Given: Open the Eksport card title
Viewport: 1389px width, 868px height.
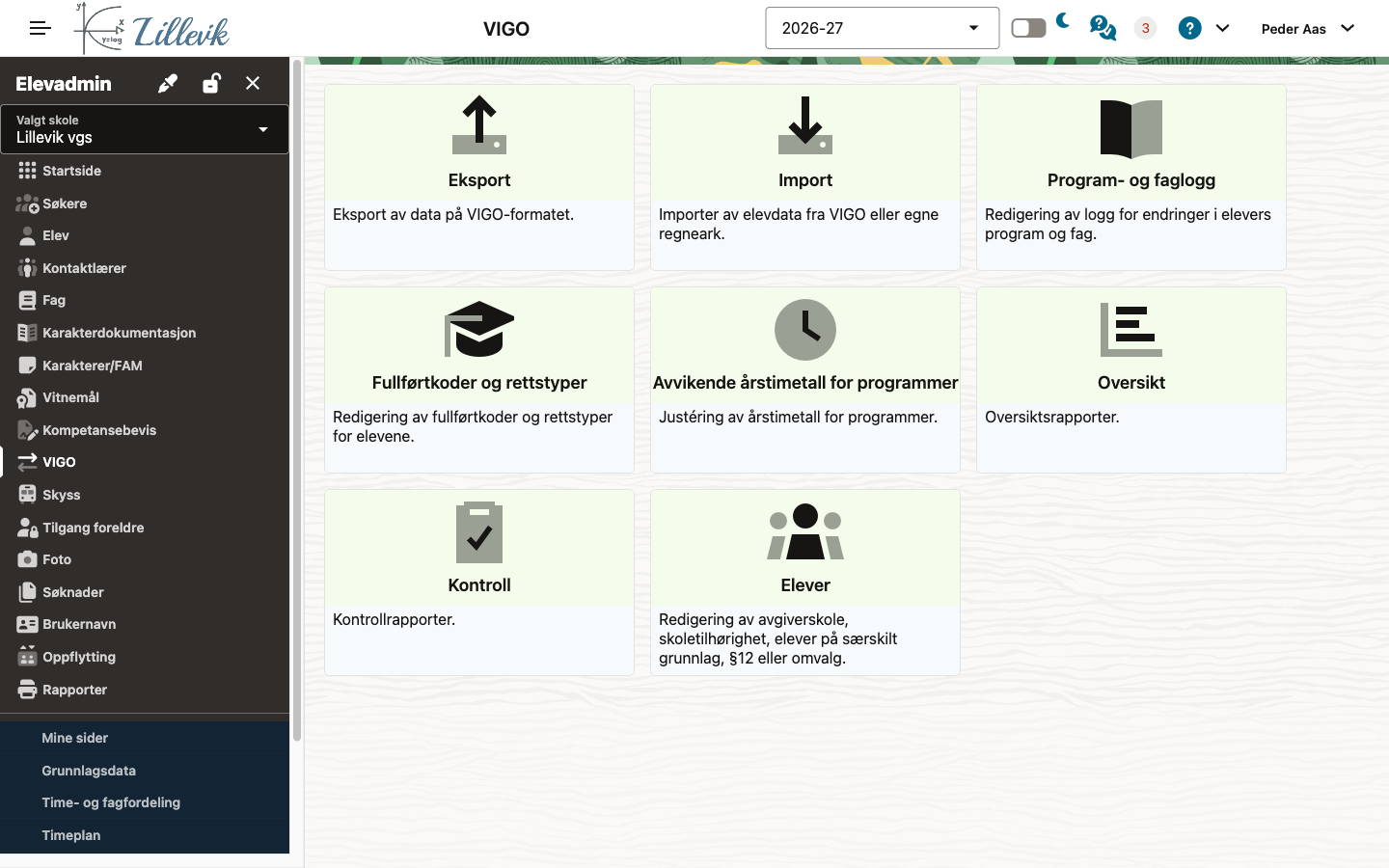Looking at the screenshot, I should pos(479,180).
